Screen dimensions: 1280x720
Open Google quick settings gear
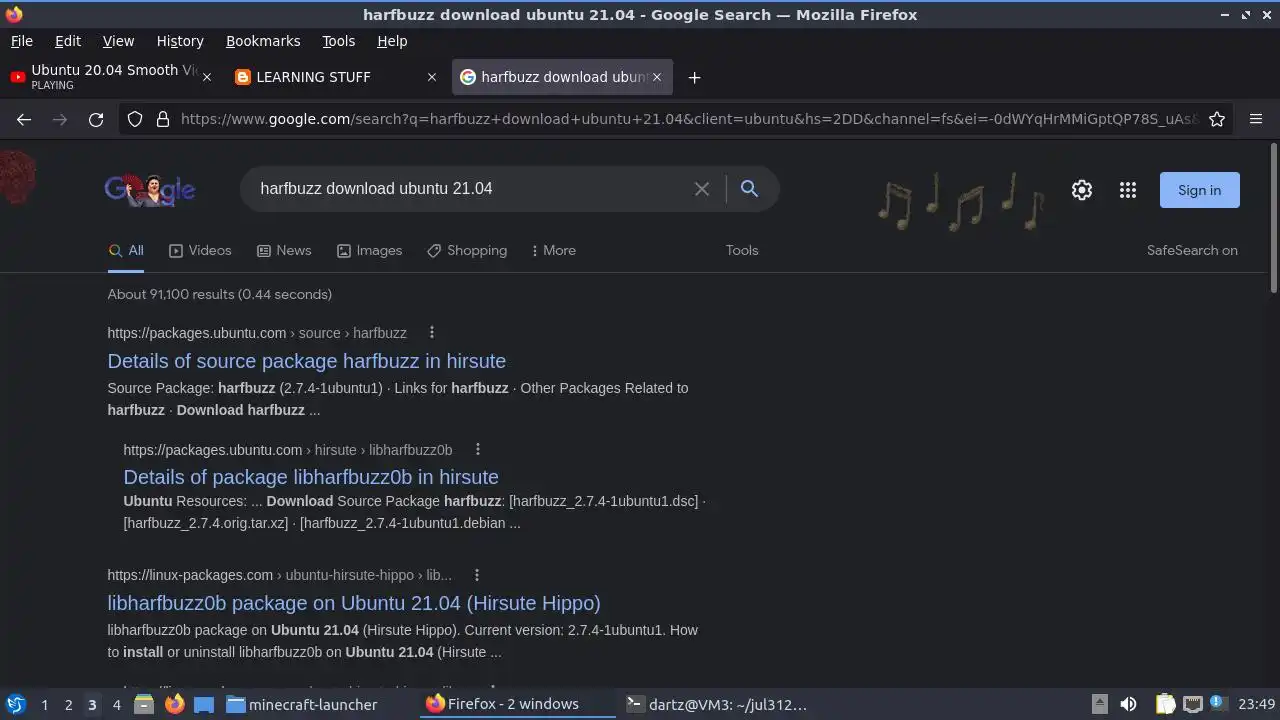tap(1082, 190)
